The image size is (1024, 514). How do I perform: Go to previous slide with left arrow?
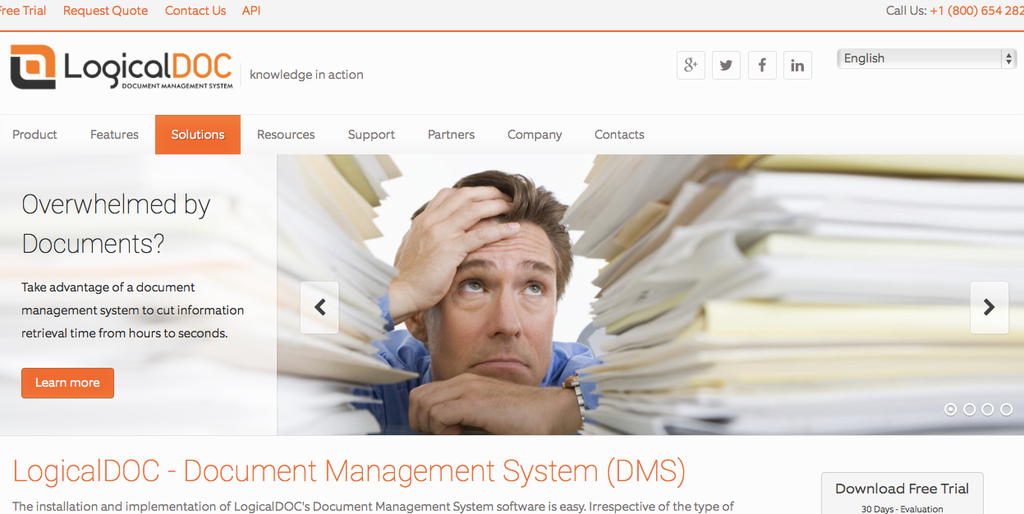pyautogui.click(x=320, y=307)
